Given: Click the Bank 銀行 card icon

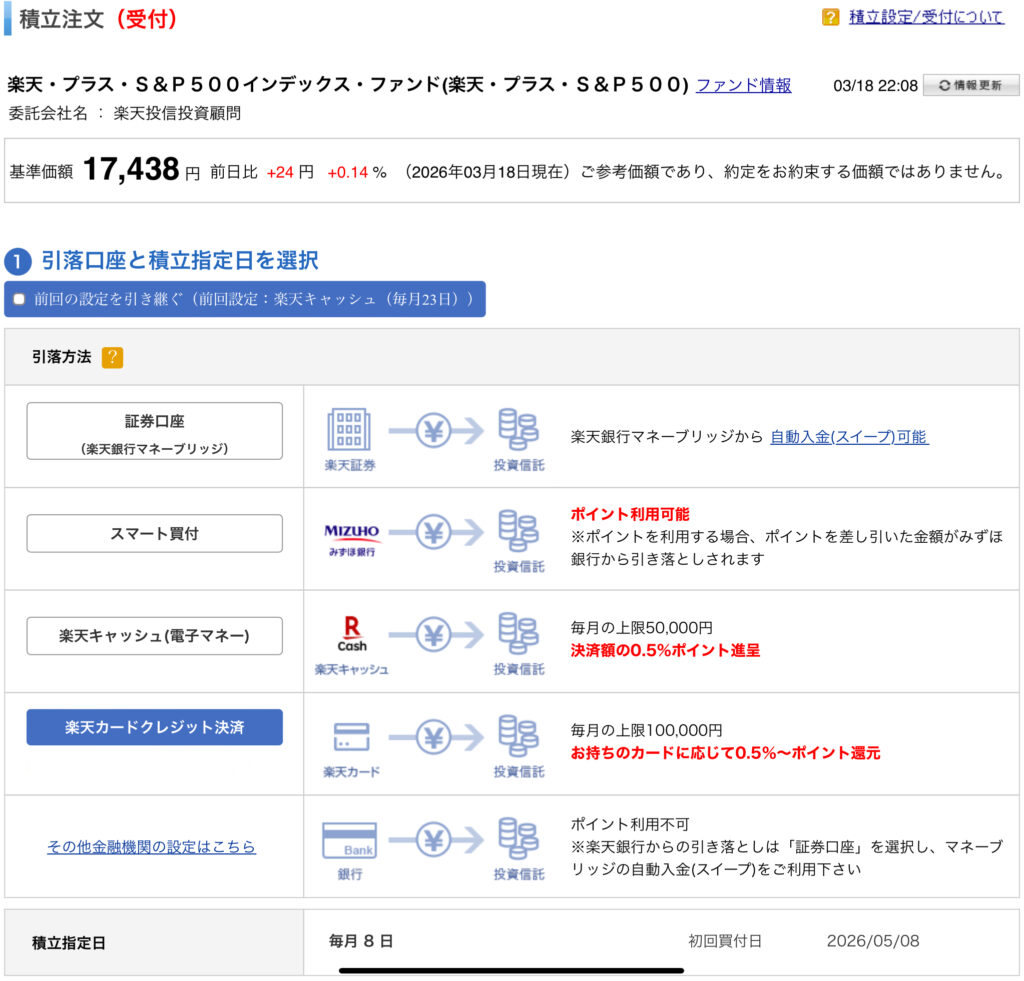Looking at the screenshot, I should tap(349, 841).
